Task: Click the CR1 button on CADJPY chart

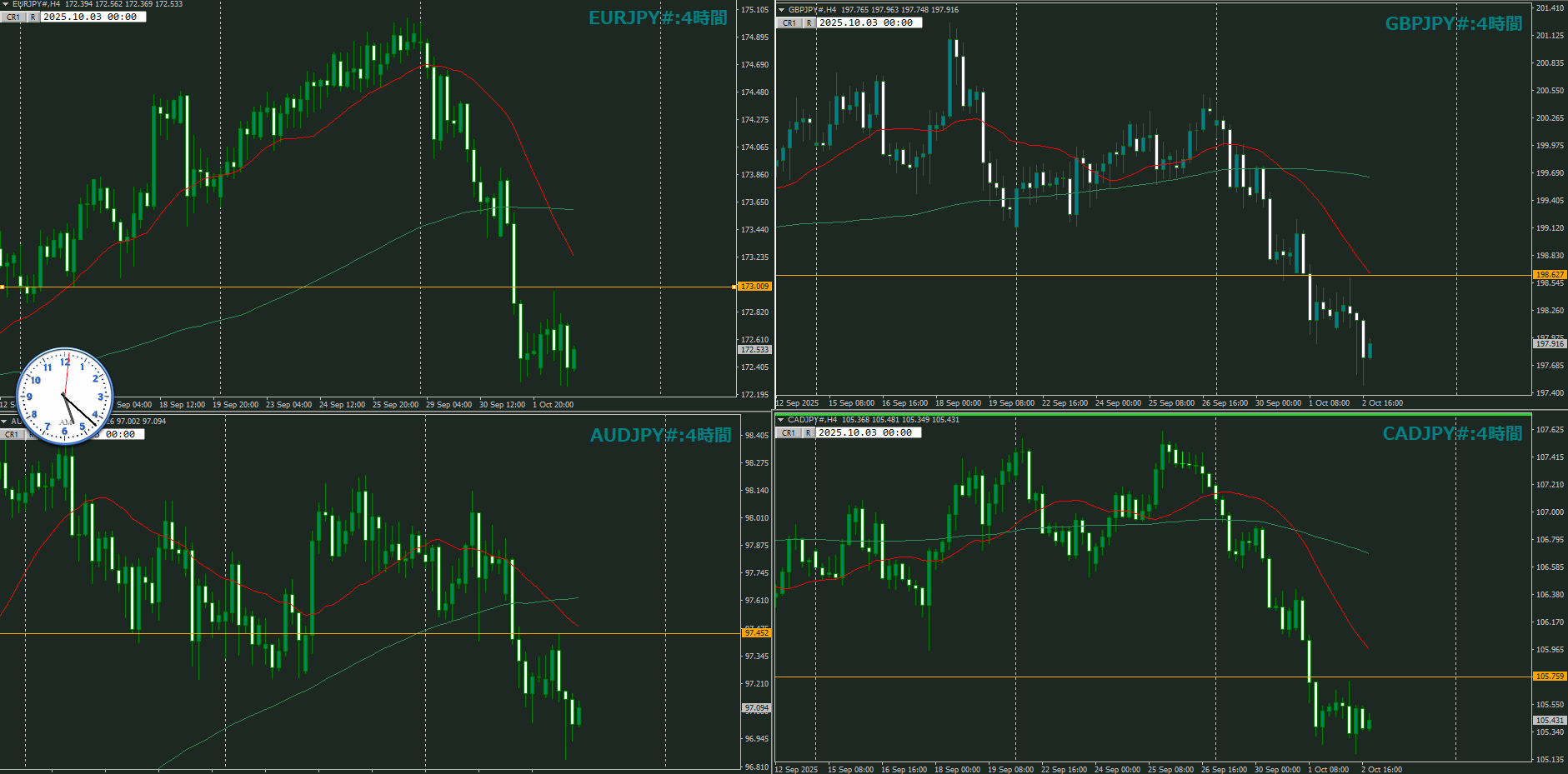Action: [789, 433]
